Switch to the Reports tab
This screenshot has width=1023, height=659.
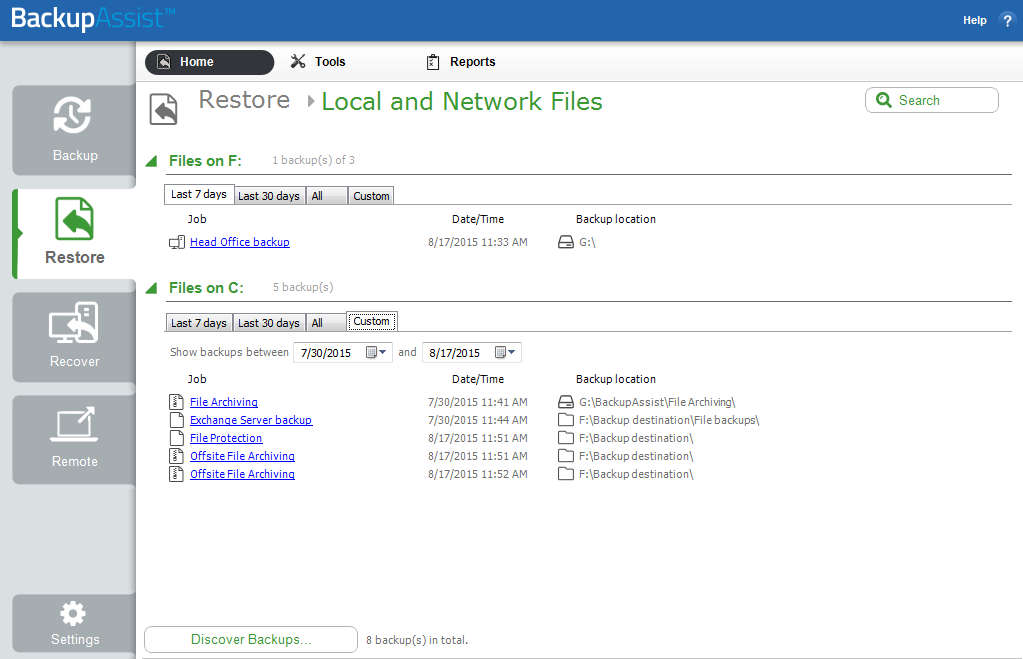click(x=461, y=62)
